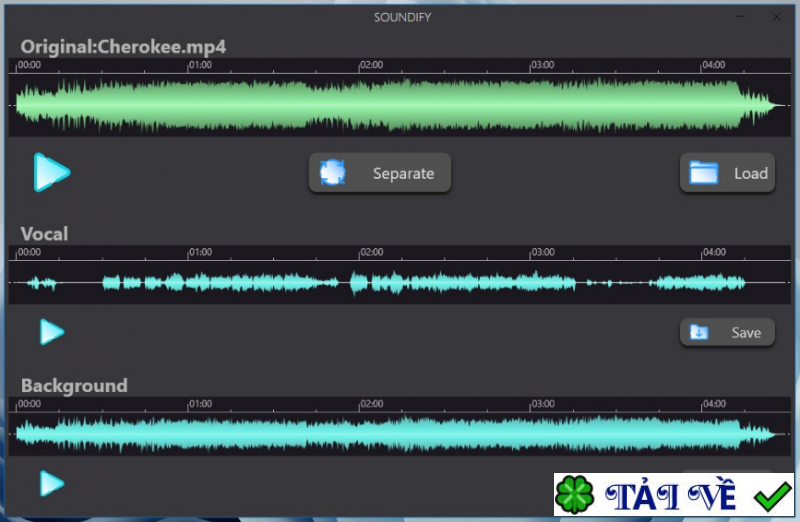800x522 pixels.
Task: Click 01:00 on the Background timeline
Action: [200, 404]
